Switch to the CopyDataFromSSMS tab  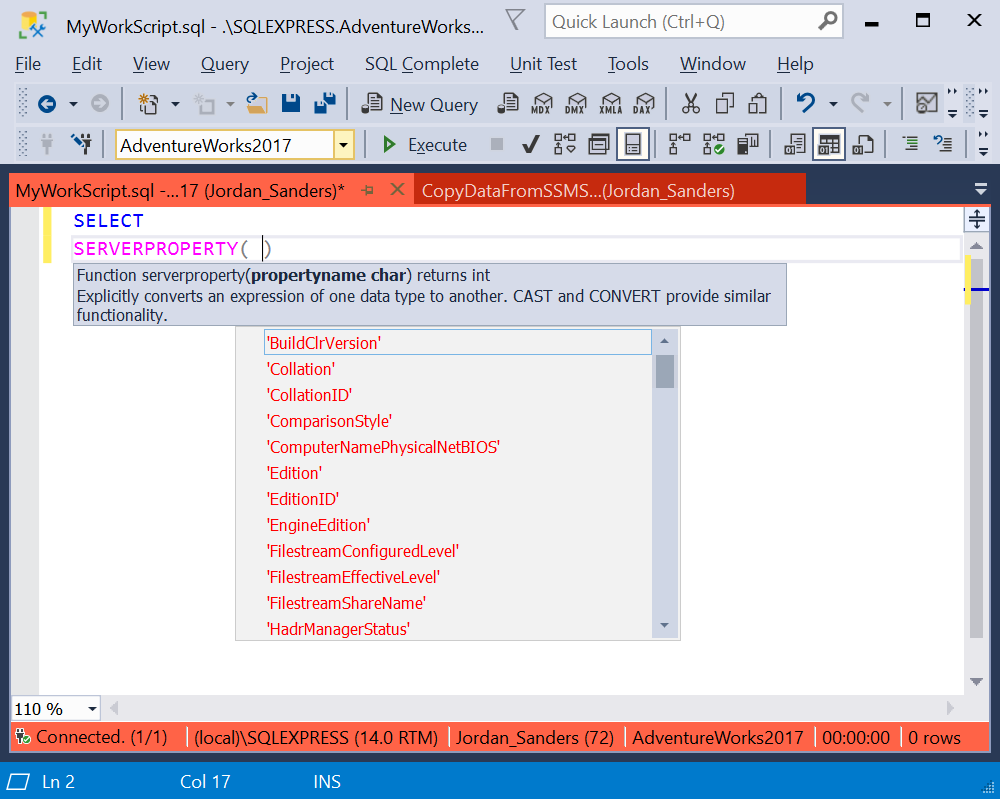(610, 190)
